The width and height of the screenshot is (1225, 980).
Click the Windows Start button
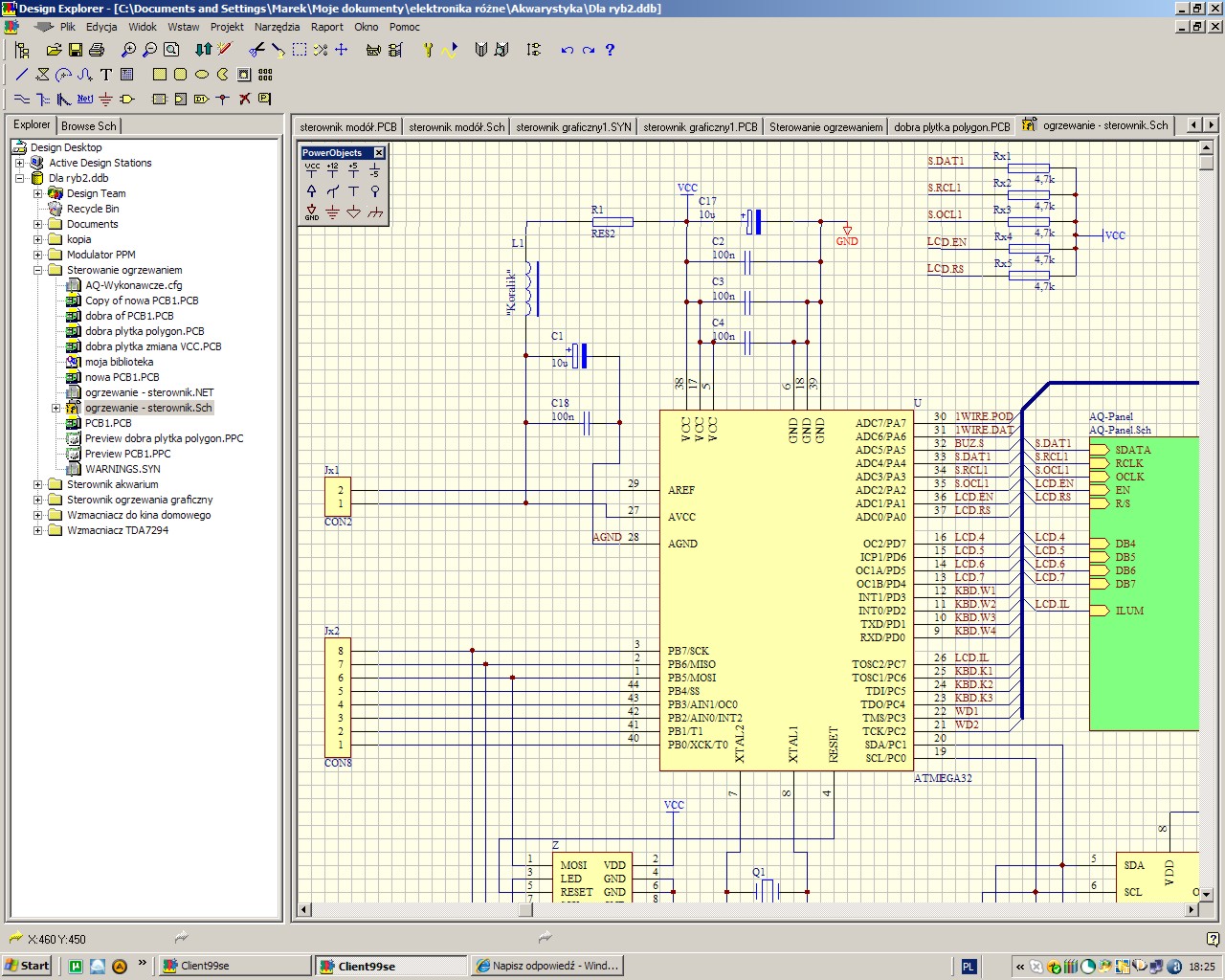(x=27, y=966)
